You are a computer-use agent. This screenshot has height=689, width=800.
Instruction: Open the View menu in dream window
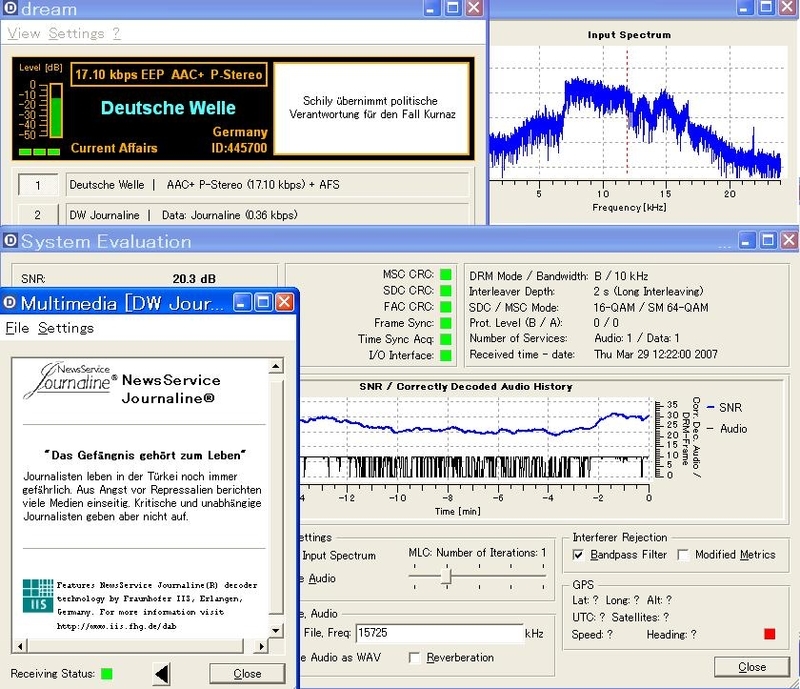pos(23,33)
